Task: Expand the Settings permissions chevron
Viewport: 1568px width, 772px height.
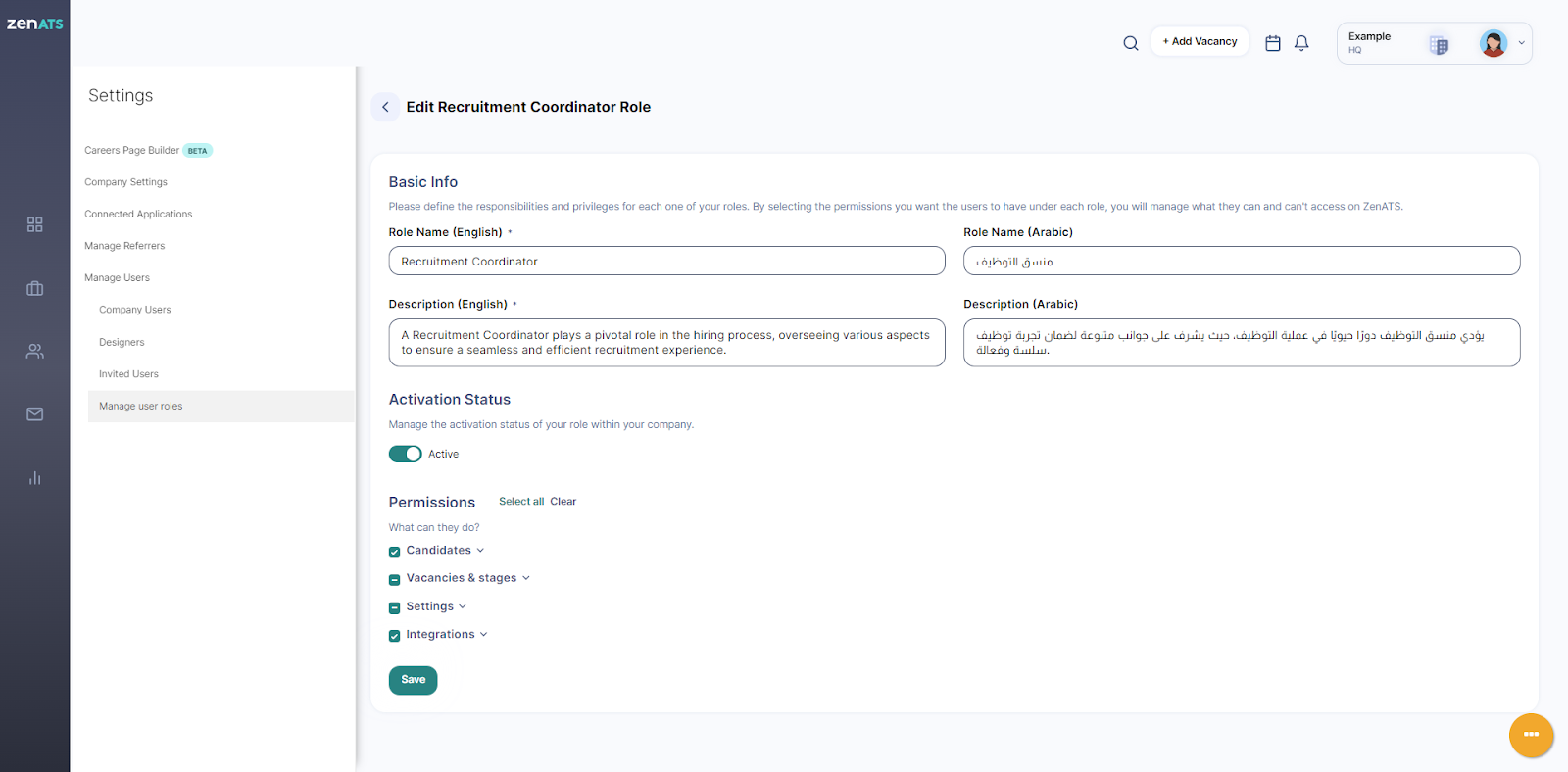Action: pos(463,606)
